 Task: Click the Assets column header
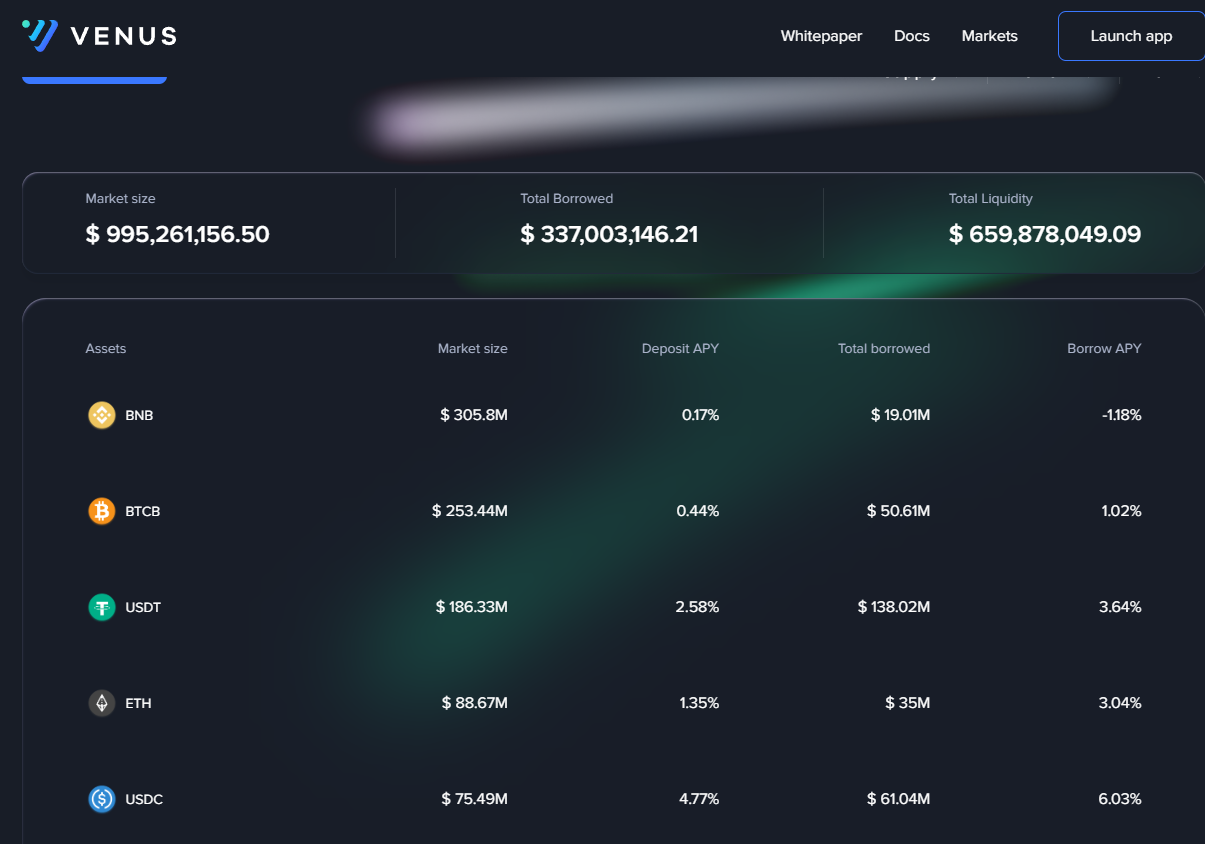click(106, 349)
